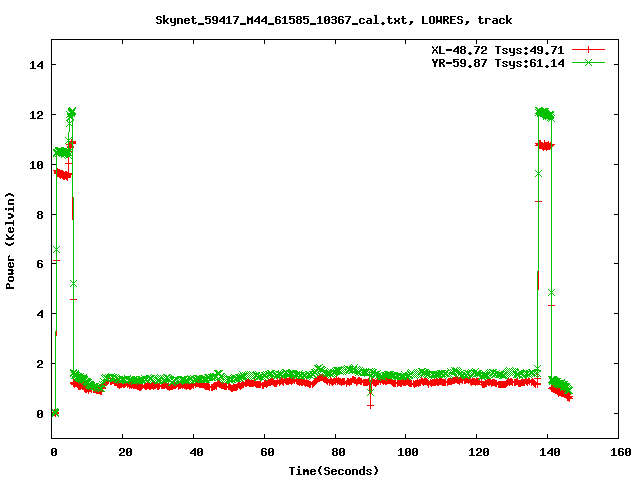Click x-axis tick label 60
Screen dimensions: 640x480
[x=267, y=452]
